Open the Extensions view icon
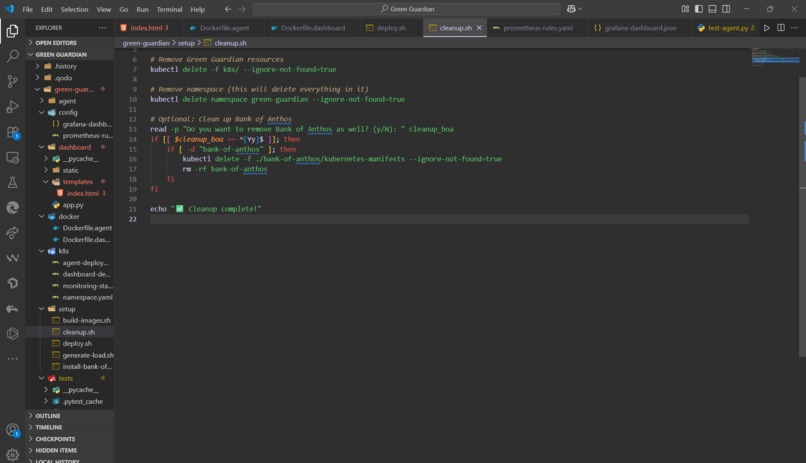The width and height of the screenshot is (806, 463). (12, 132)
